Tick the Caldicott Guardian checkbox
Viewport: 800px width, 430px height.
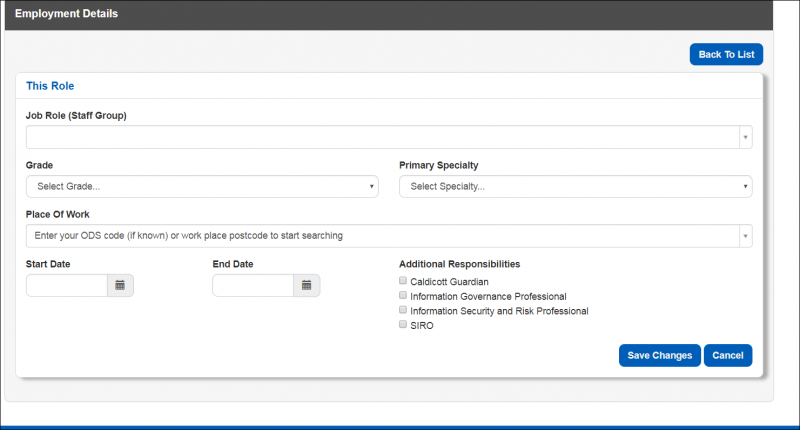click(403, 281)
